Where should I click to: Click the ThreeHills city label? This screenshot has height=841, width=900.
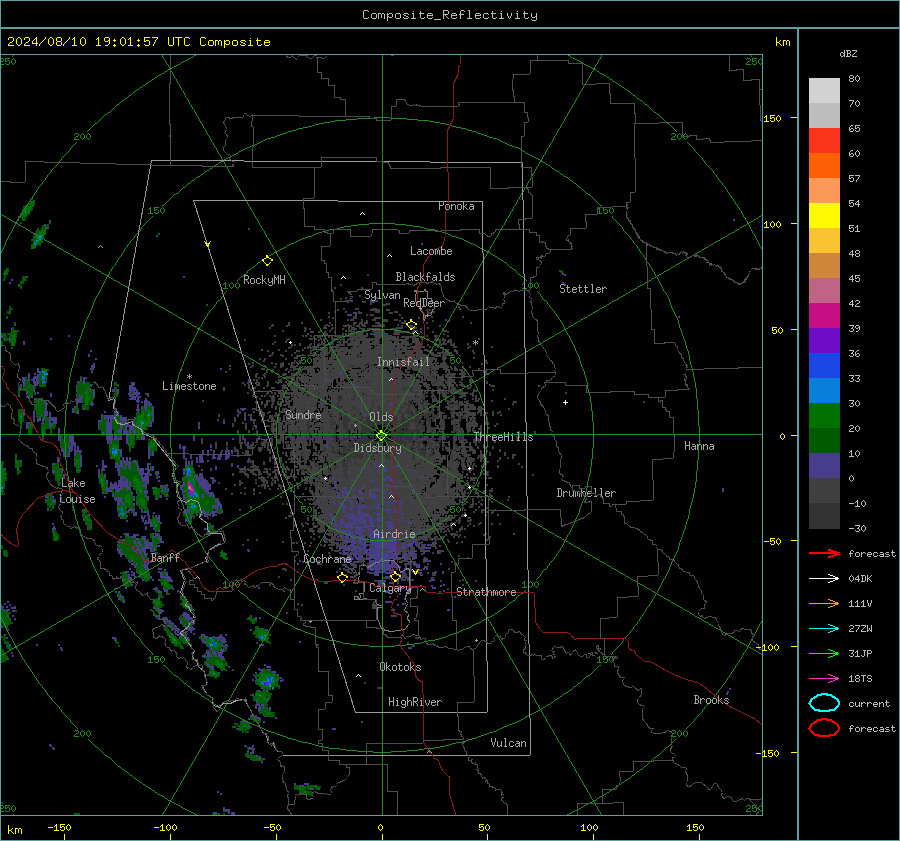503,437
